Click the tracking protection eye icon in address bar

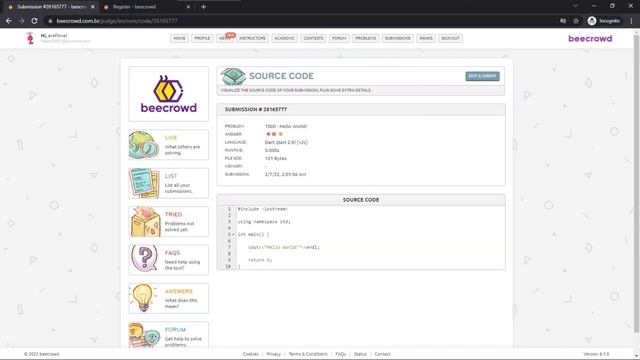(x=563, y=21)
